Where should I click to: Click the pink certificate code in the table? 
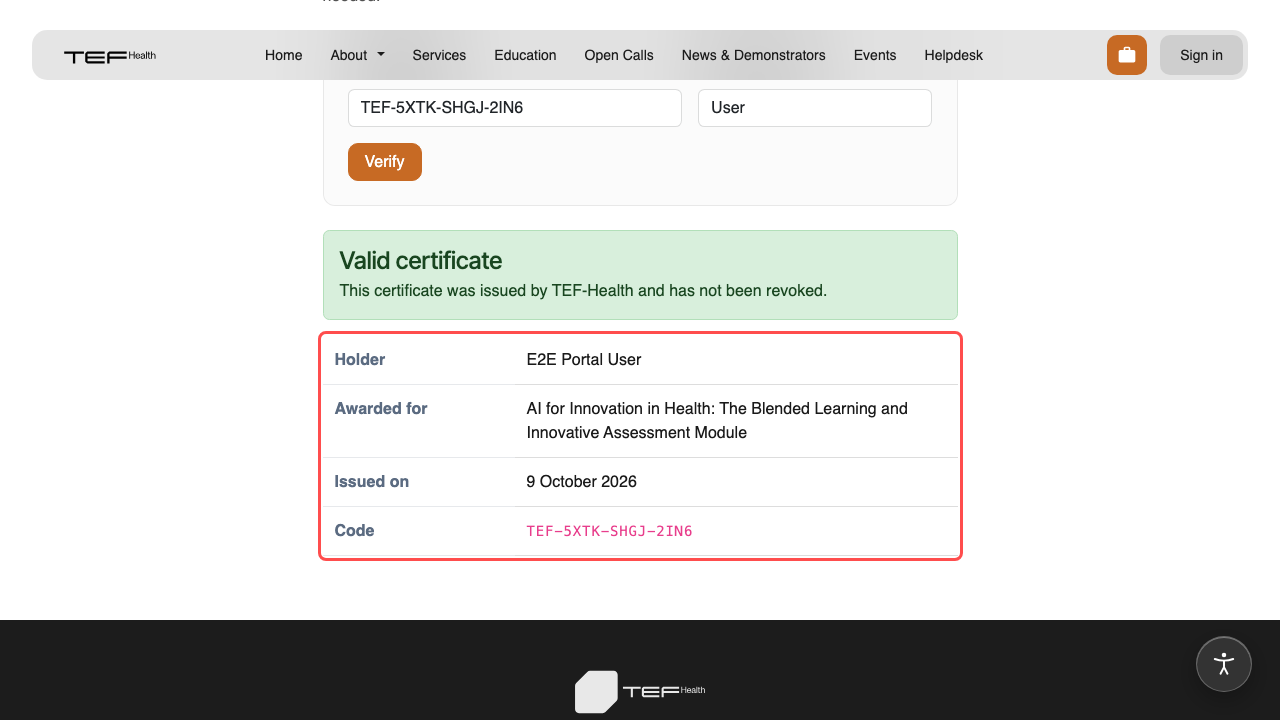coord(610,531)
